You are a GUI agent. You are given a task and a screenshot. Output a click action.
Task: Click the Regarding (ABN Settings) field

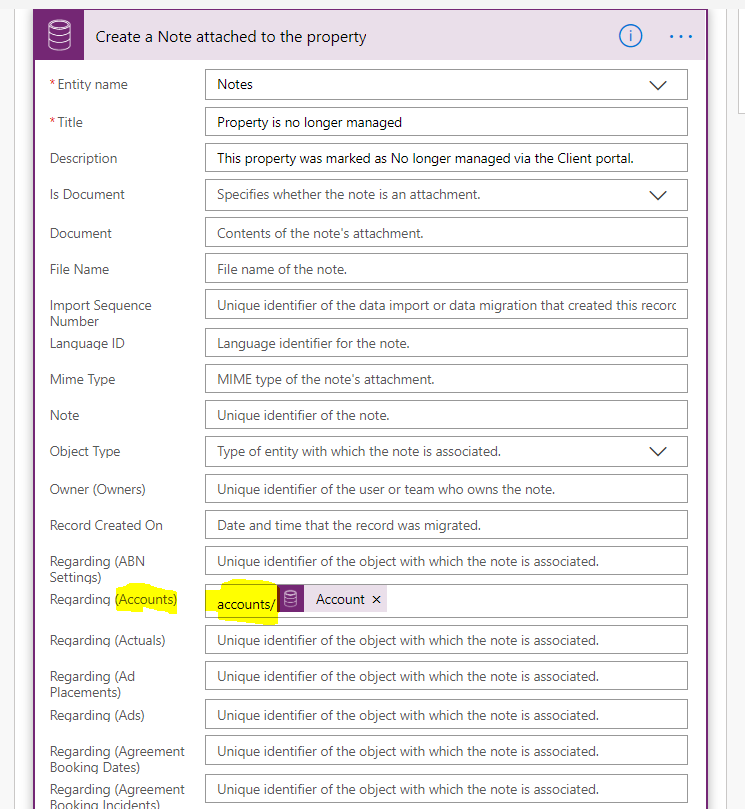446,561
